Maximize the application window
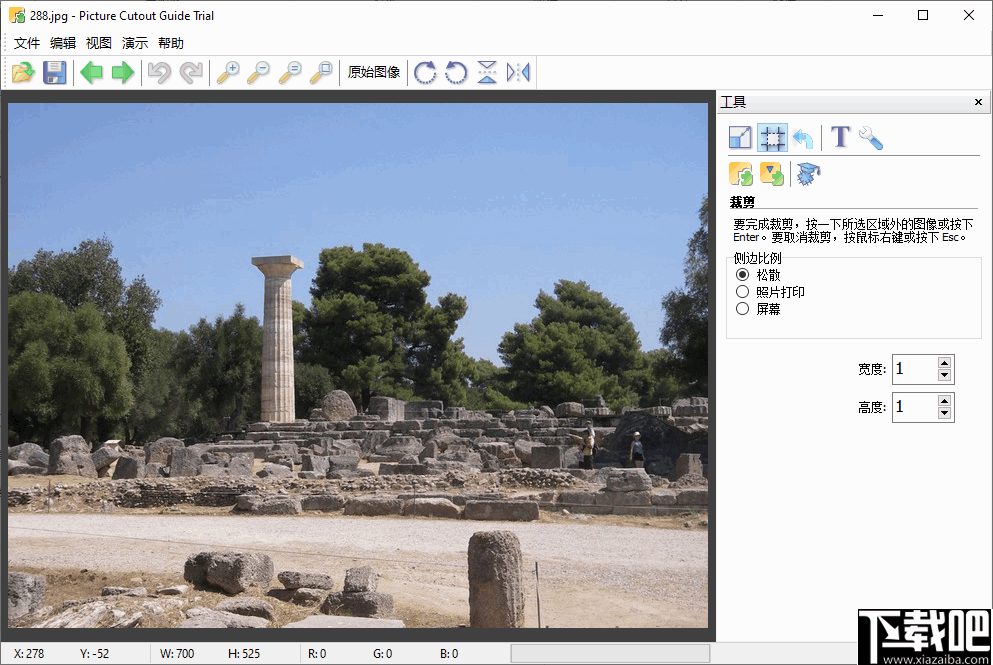 (923, 15)
